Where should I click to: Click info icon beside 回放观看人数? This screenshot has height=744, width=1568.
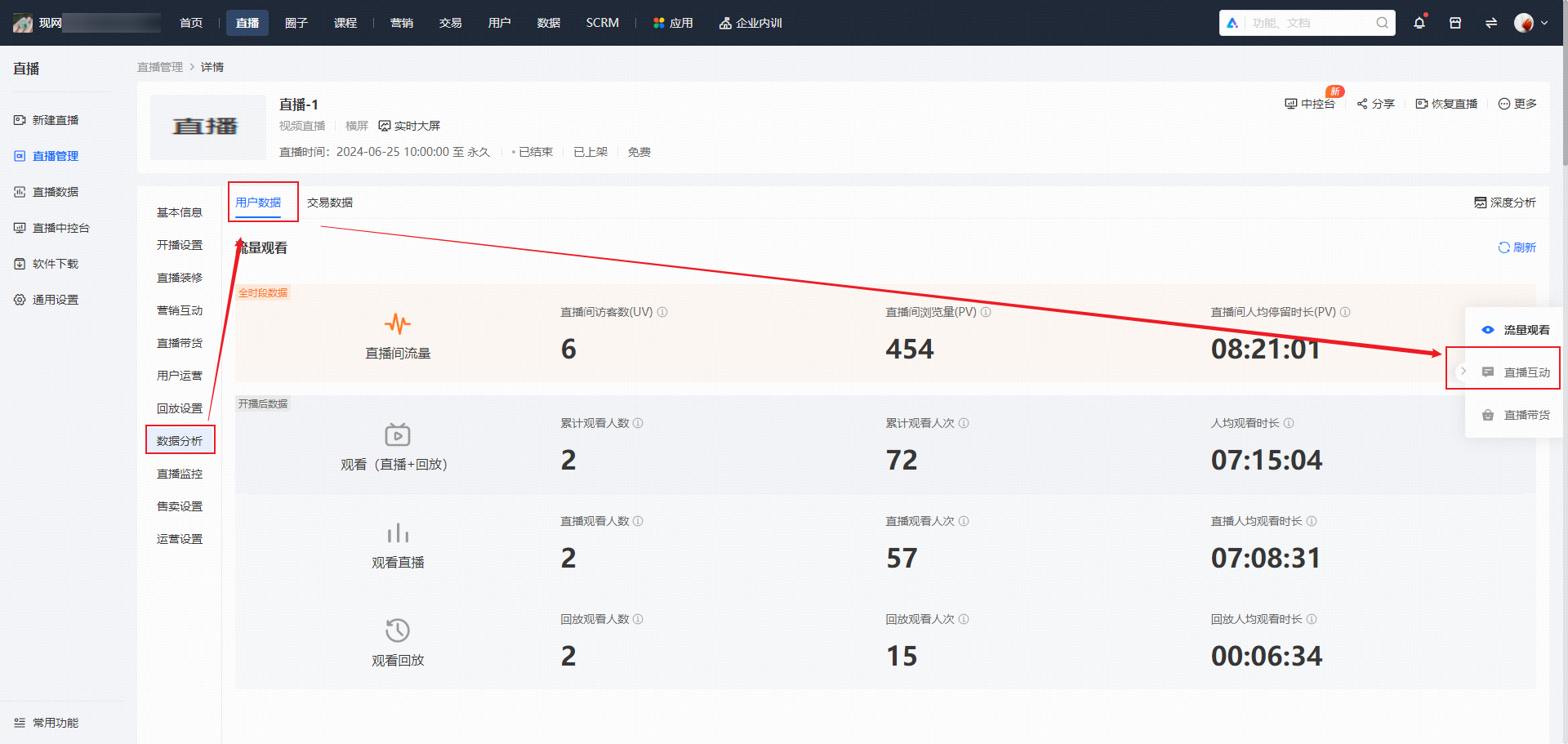pyautogui.click(x=638, y=619)
